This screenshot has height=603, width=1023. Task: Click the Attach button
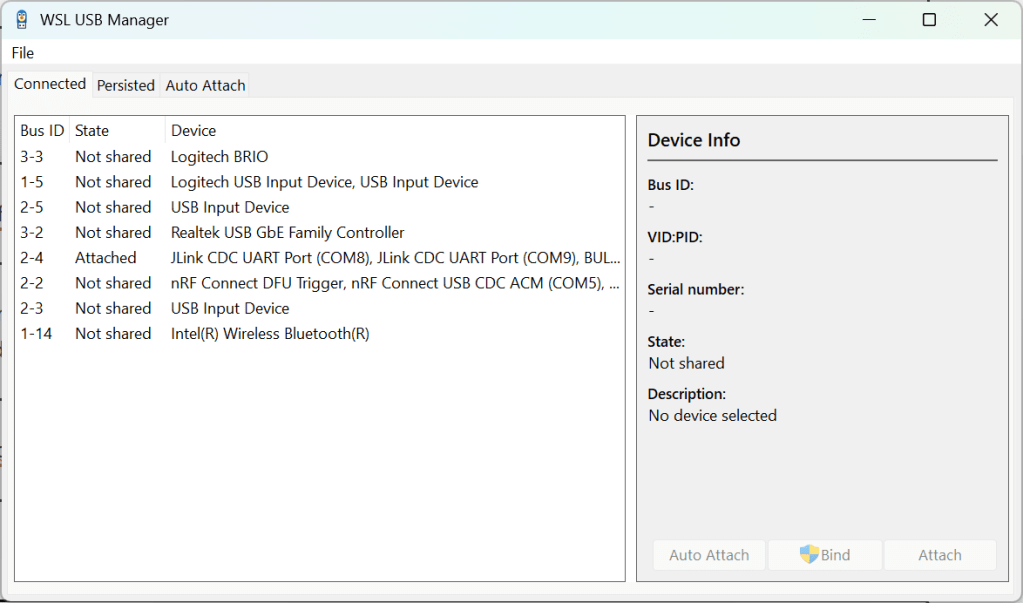tap(939, 555)
